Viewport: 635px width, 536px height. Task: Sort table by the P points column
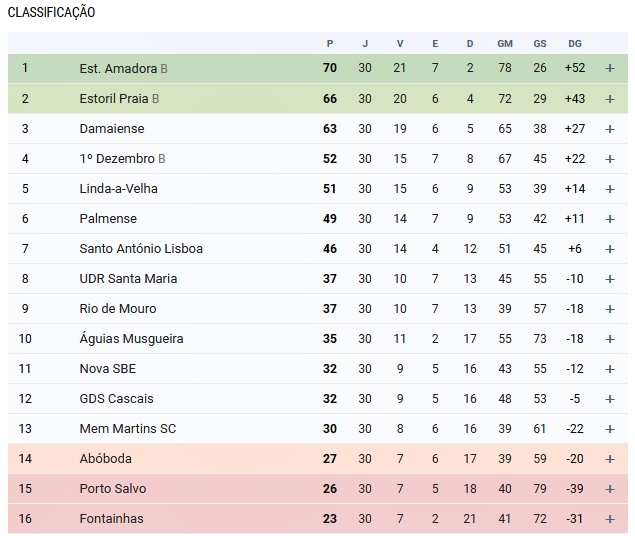point(330,43)
